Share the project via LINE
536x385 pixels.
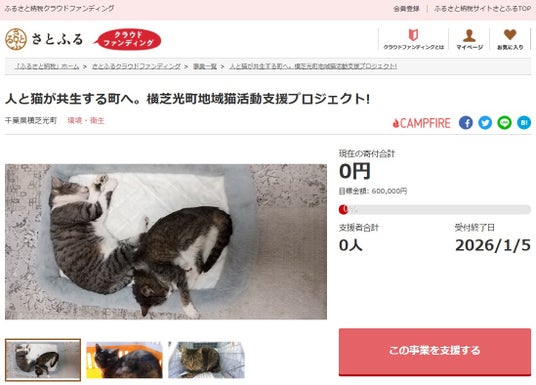[x=504, y=123]
